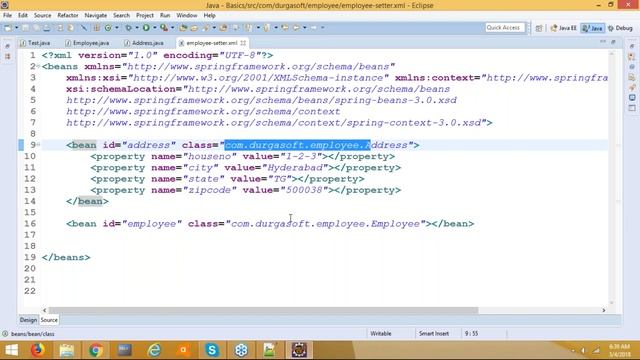Expand the New Java Class dropdown arrow
Screen dimensions: 640x360
click(117, 28)
